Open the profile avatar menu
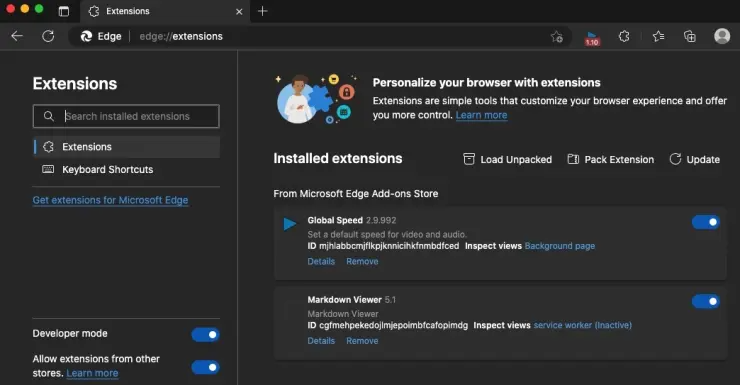Viewport: 740px width, 385px height. [722, 36]
